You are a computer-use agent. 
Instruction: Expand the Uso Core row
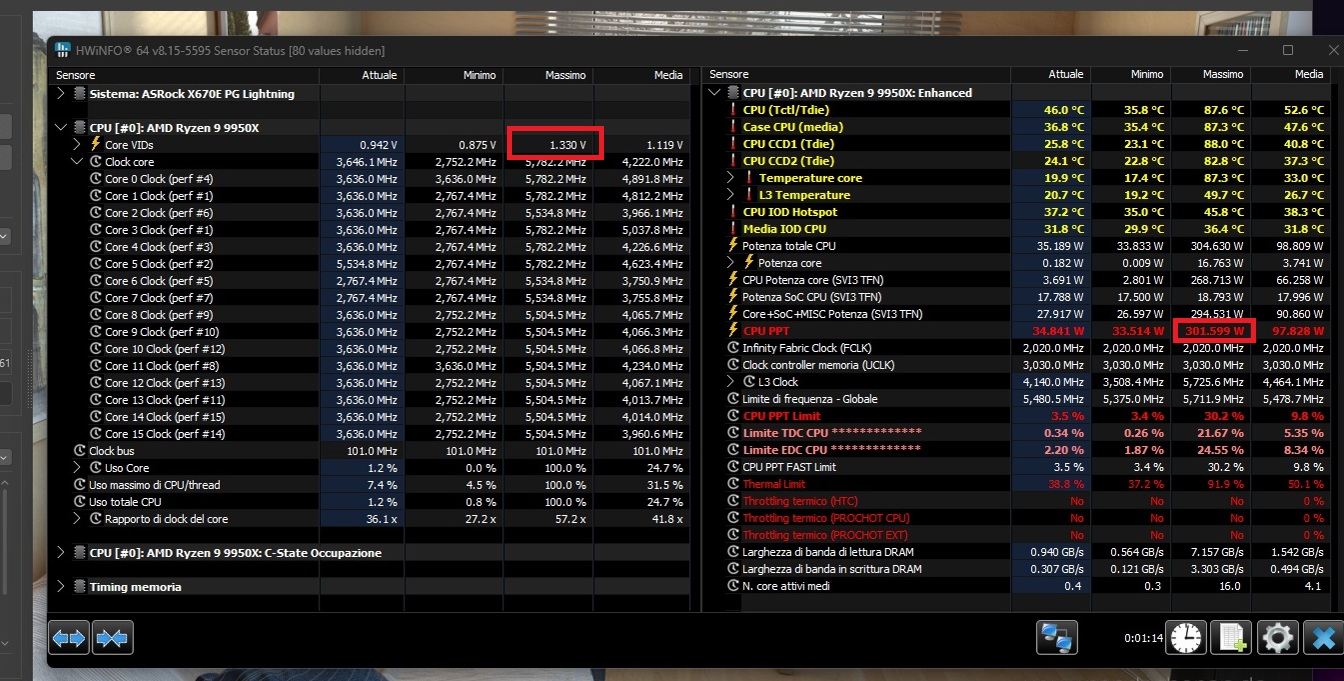pyautogui.click(x=77, y=468)
